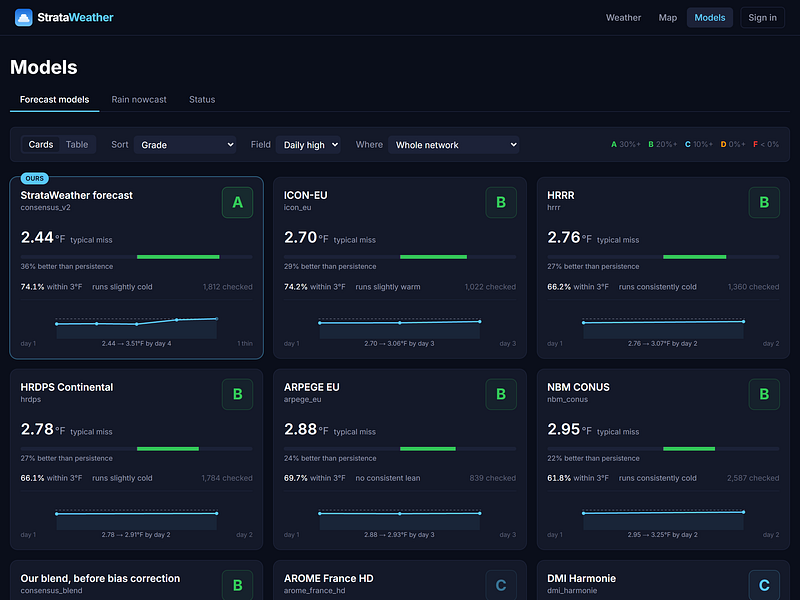Go to Weather in top navigation

[623, 17]
